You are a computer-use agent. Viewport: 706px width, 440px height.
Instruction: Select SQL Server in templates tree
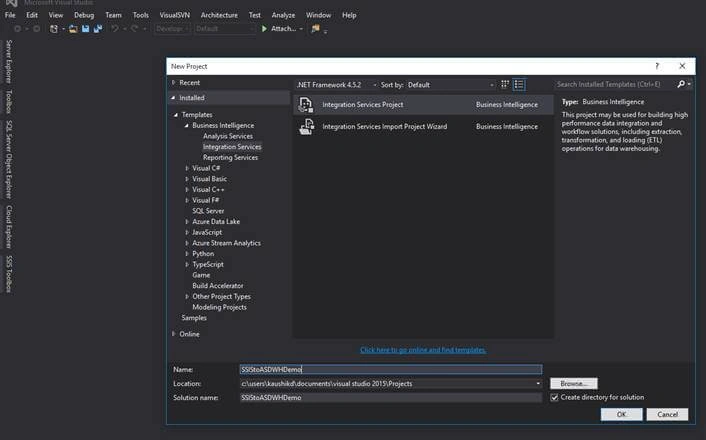coord(208,211)
